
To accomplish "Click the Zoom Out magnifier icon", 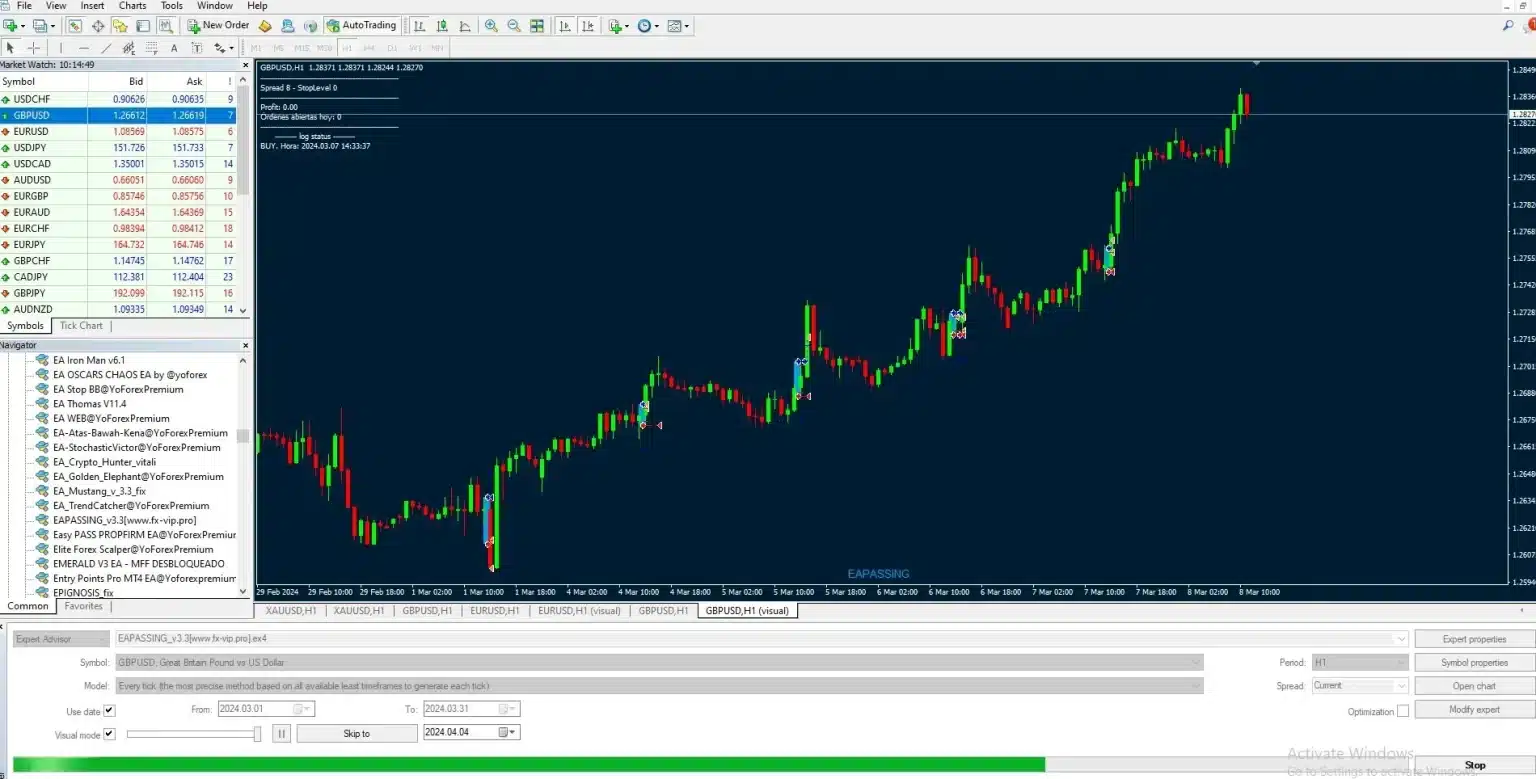I will [513, 26].
